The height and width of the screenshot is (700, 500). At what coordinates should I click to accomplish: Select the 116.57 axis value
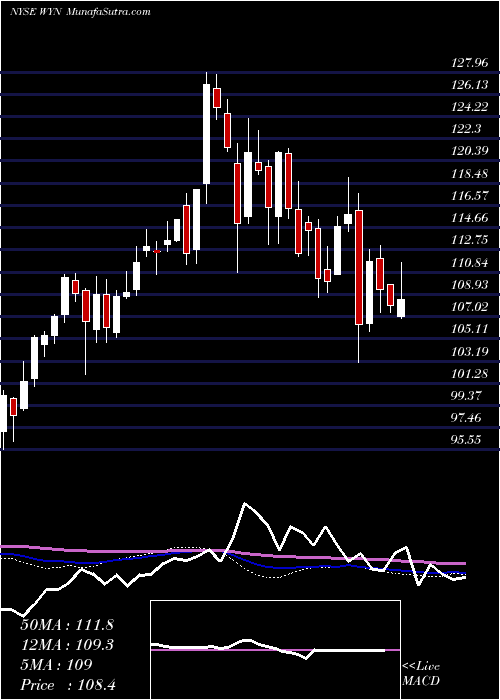click(470, 196)
